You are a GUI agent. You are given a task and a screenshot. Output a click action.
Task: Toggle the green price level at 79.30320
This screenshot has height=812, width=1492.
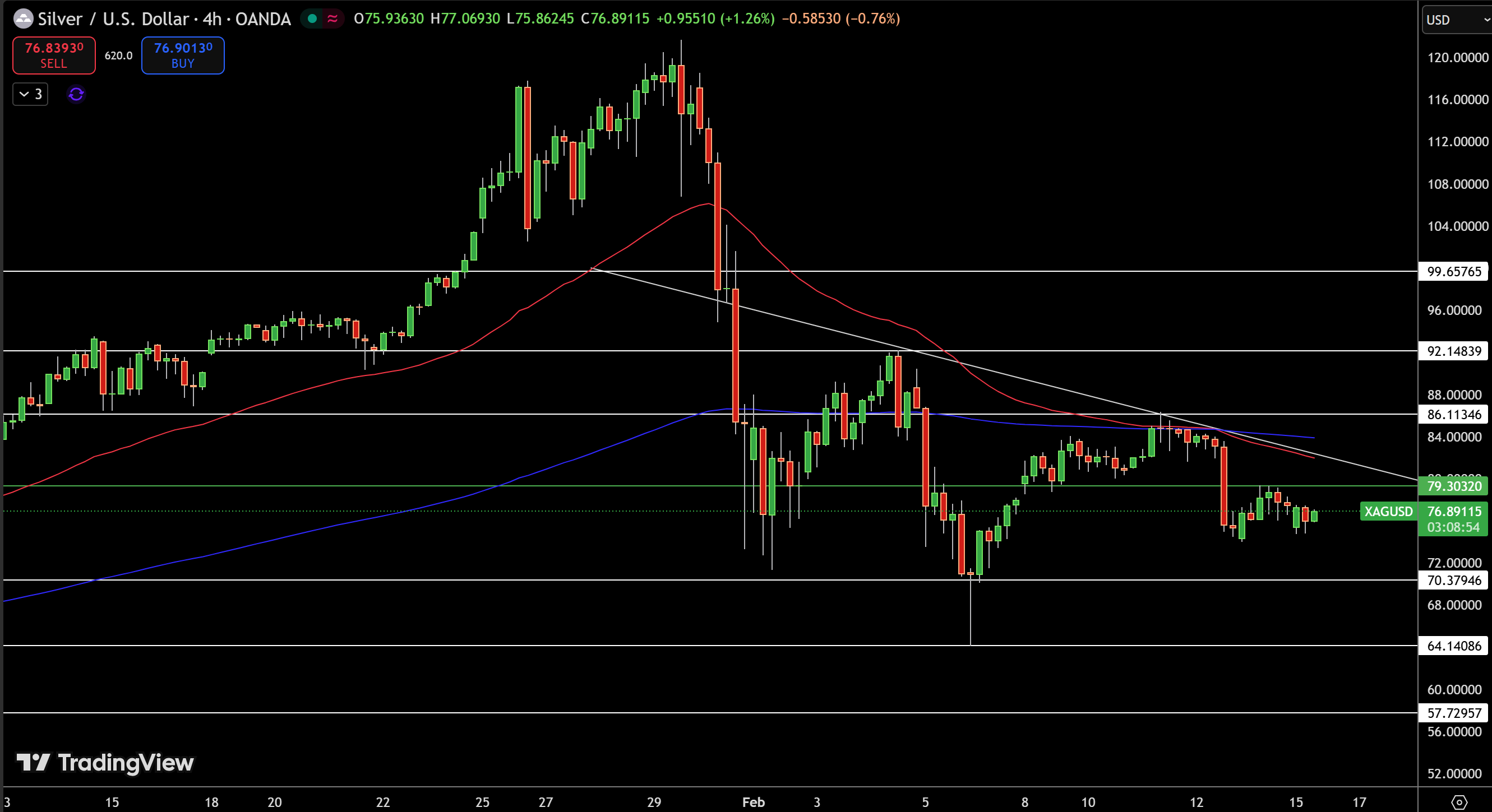click(1454, 486)
